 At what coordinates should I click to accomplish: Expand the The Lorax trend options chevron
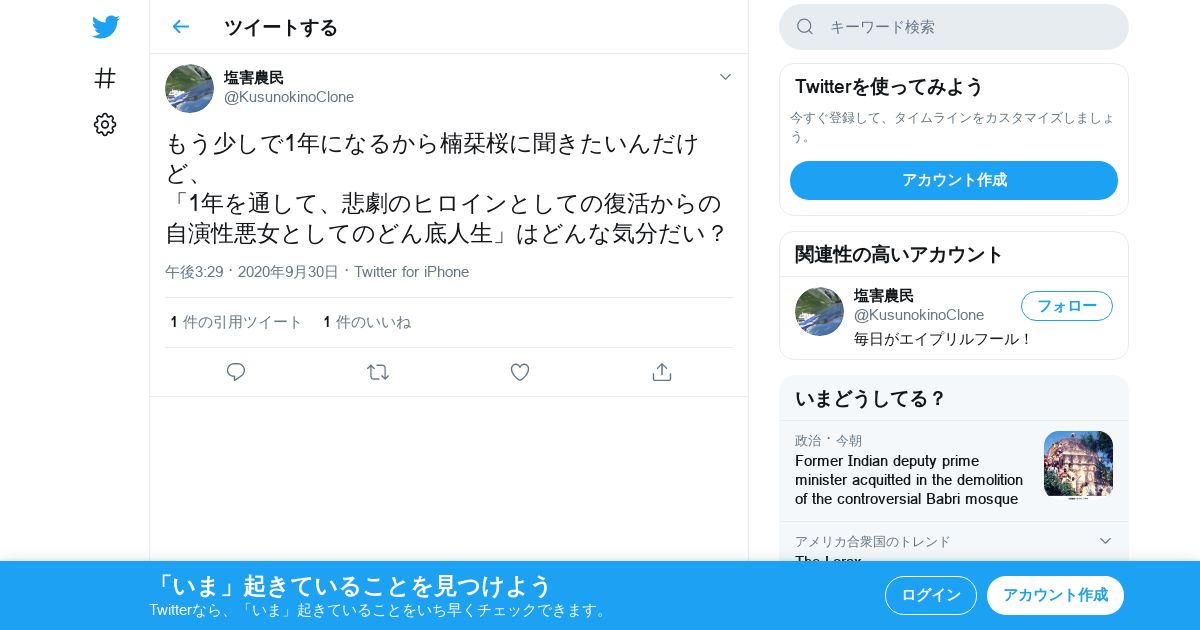tap(1105, 541)
